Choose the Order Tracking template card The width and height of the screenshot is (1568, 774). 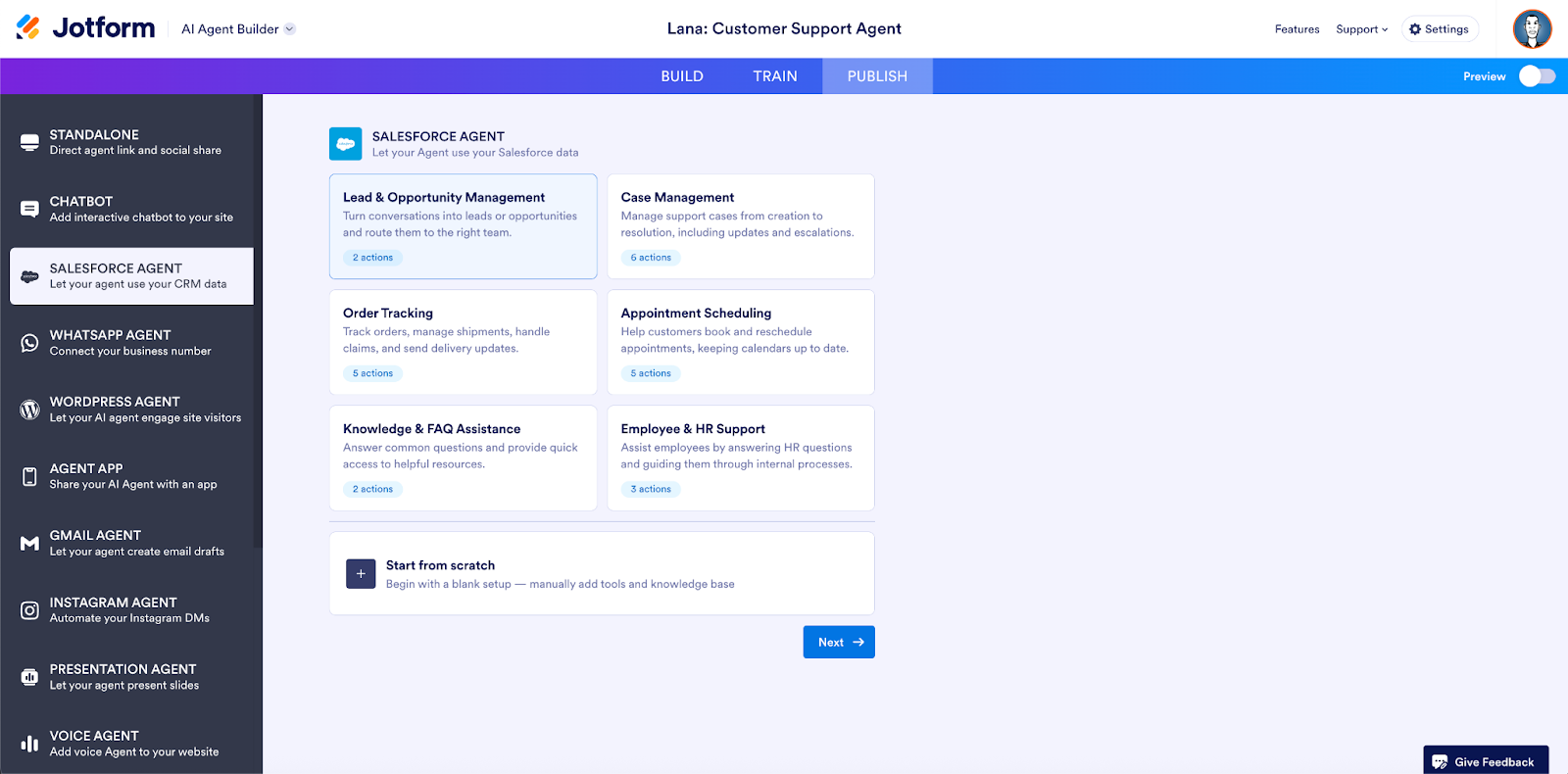[x=463, y=342]
